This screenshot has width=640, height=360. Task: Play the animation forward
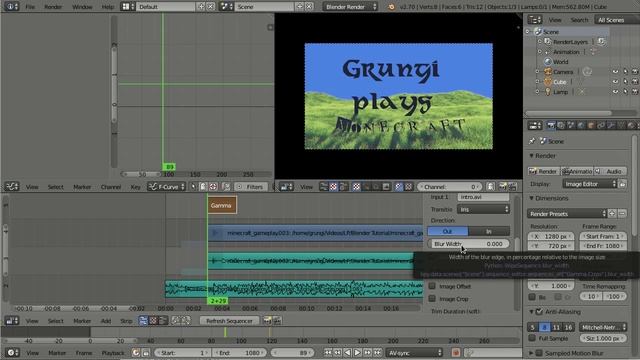click(x=357, y=353)
